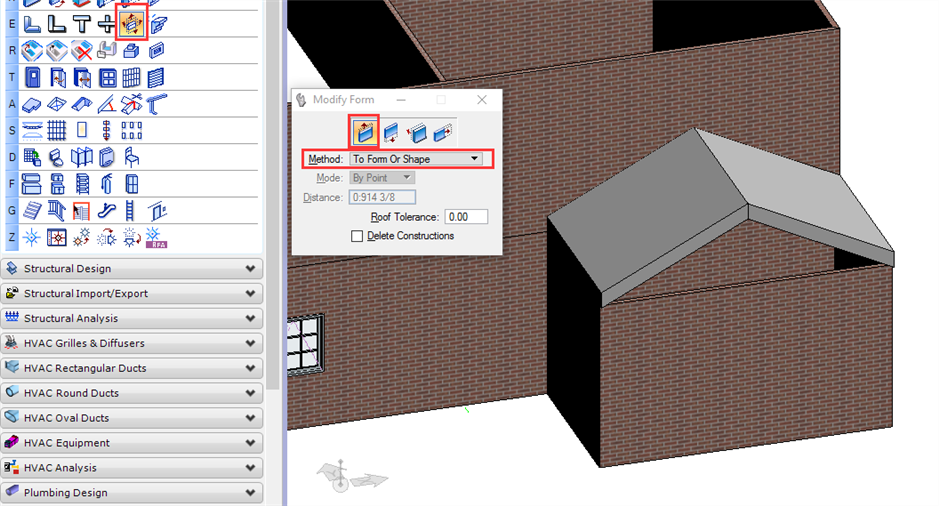Expand the Structural Import/Export task group
The image size is (939, 506).
[132, 293]
